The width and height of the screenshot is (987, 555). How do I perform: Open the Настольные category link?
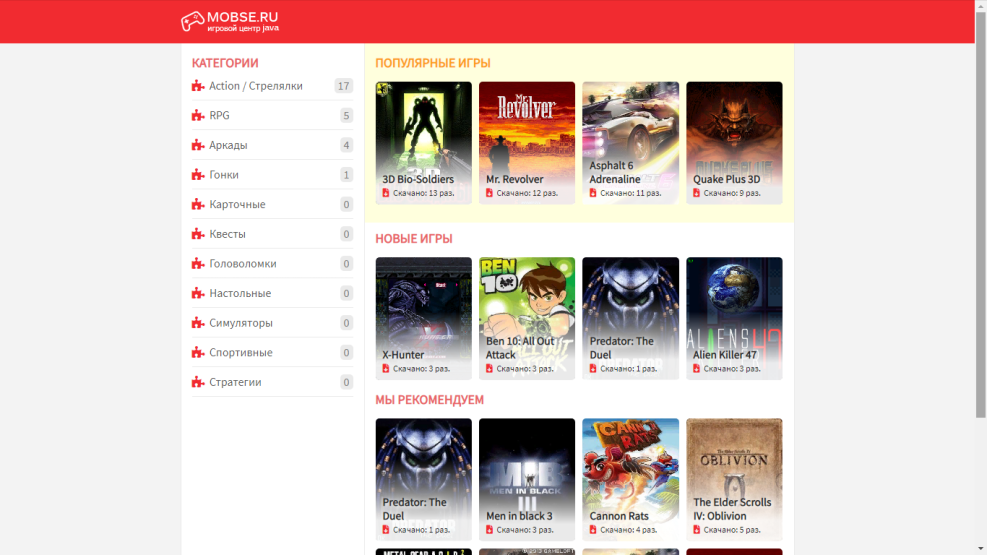(240, 293)
